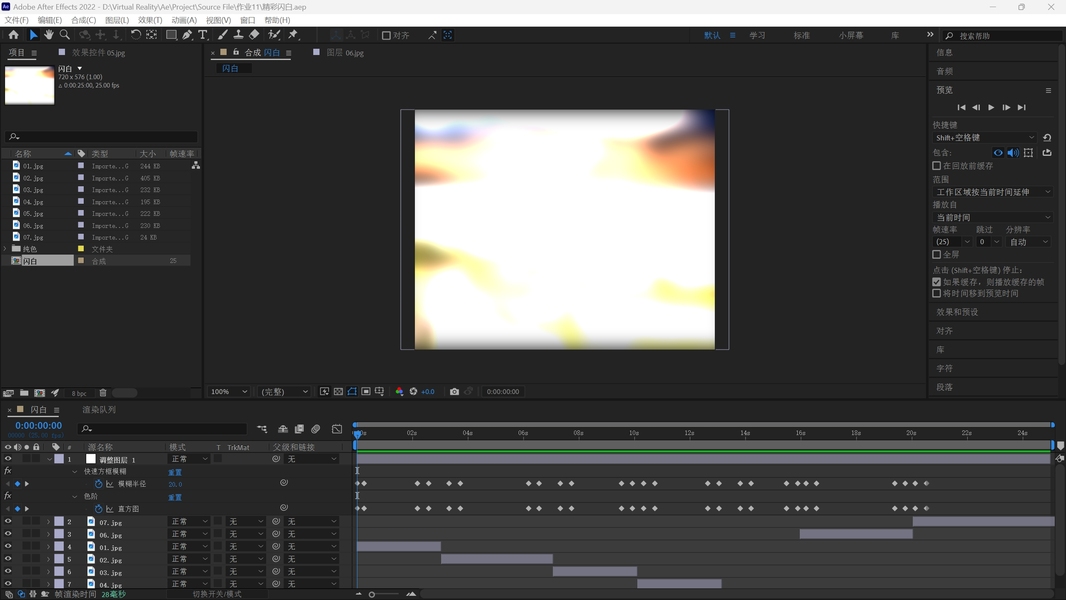The image size is (1066, 600).
Task: Choose the Eraser tool
Action: coord(254,35)
